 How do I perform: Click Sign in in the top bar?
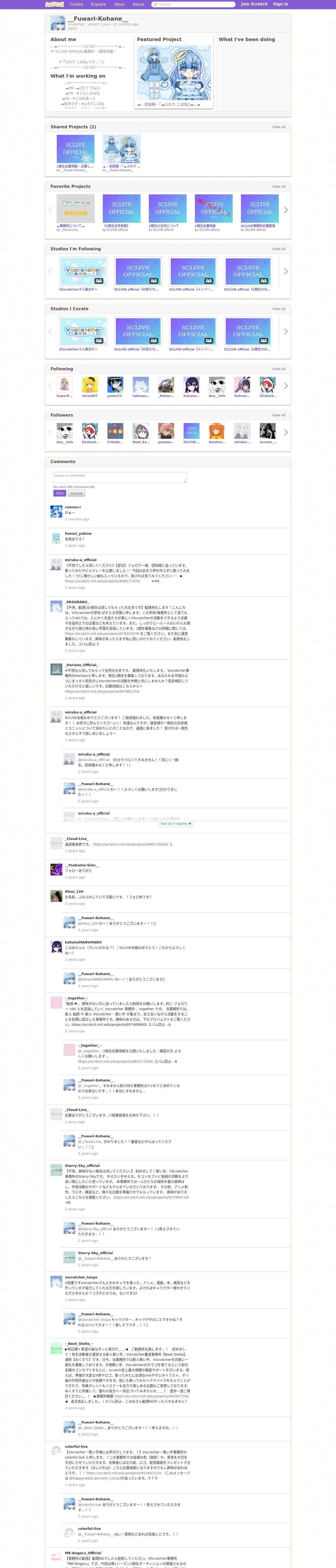click(x=281, y=4)
